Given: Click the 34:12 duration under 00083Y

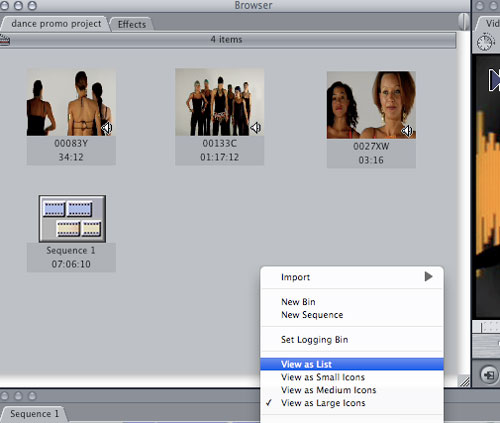Looking at the screenshot, I should [71, 157].
